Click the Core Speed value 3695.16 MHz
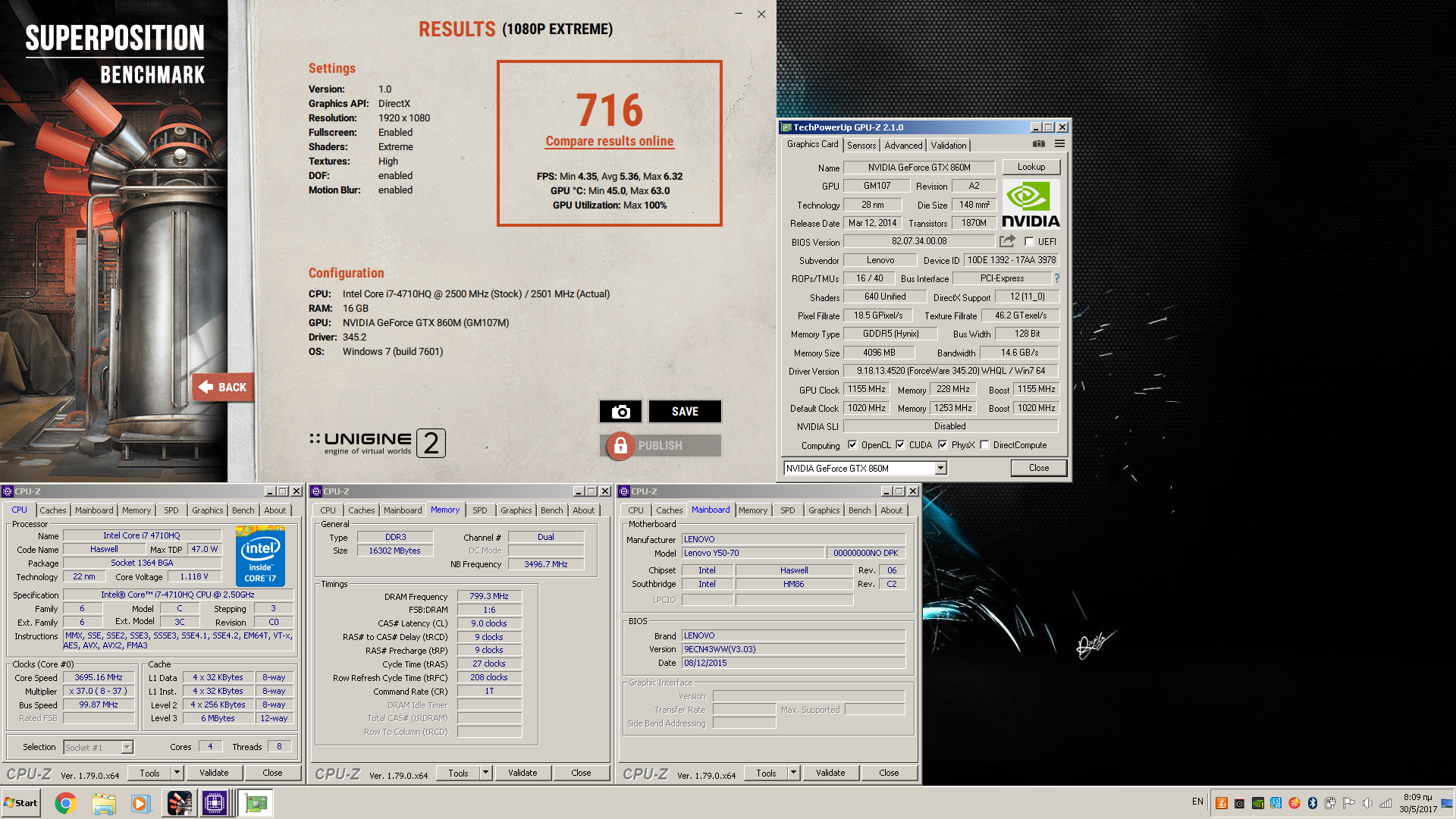The image size is (1456, 819). coord(99,677)
